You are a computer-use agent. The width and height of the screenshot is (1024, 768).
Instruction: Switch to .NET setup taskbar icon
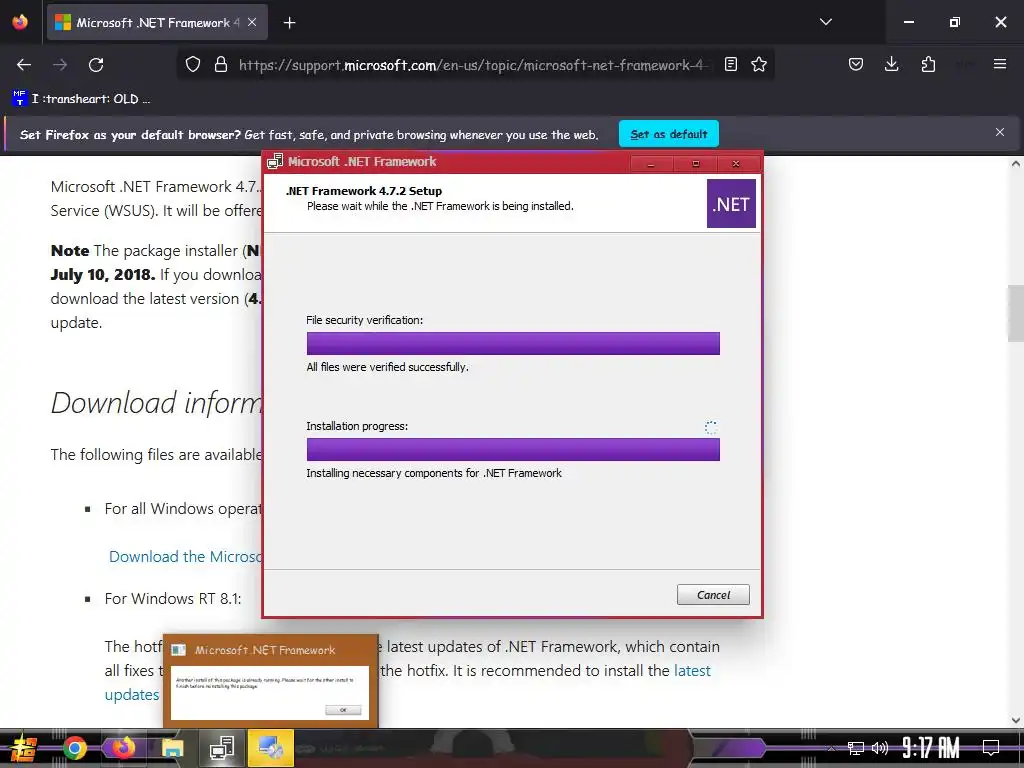(x=222, y=748)
